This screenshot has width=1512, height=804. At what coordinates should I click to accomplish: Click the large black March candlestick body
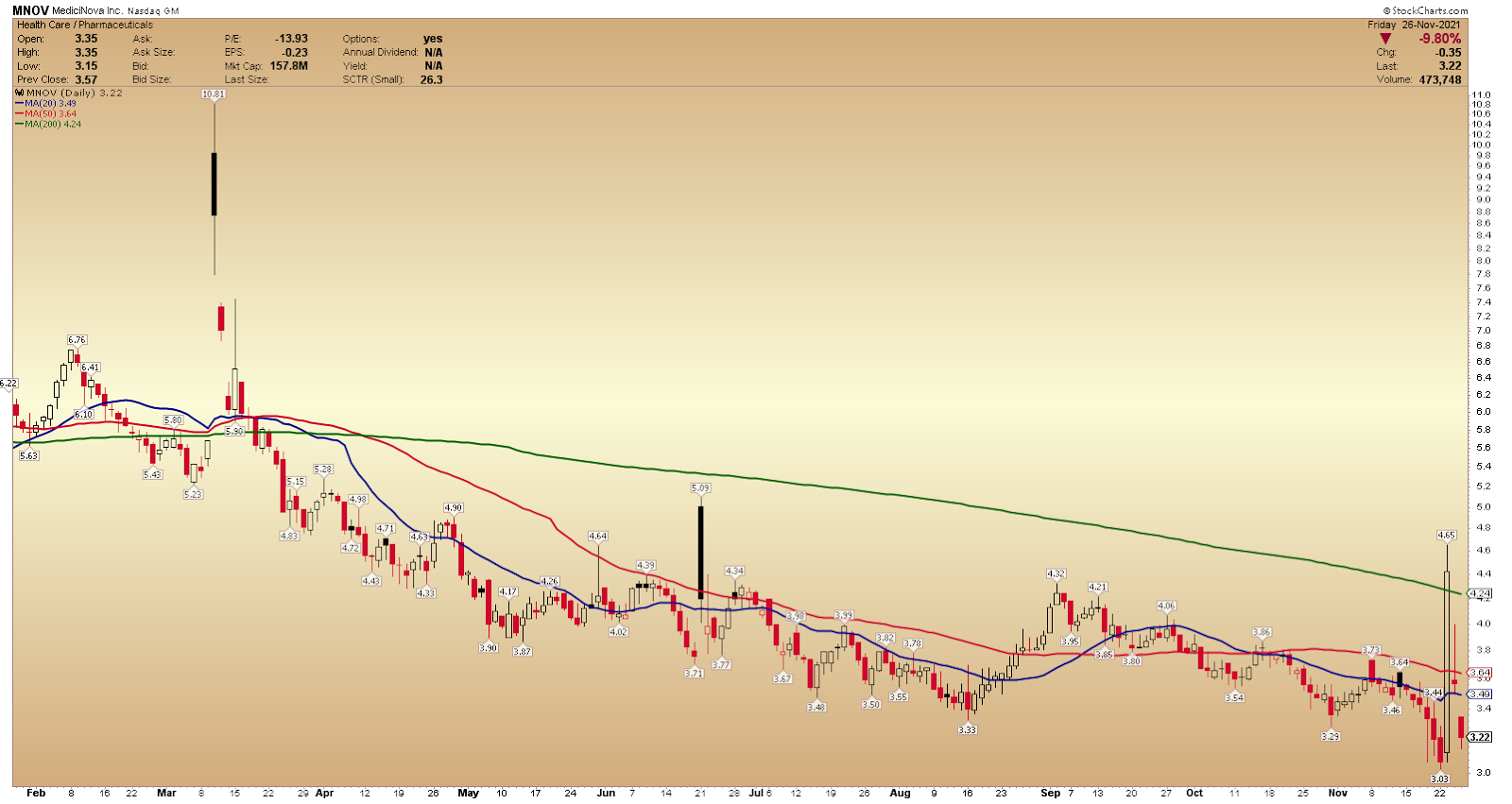pos(215,184)
